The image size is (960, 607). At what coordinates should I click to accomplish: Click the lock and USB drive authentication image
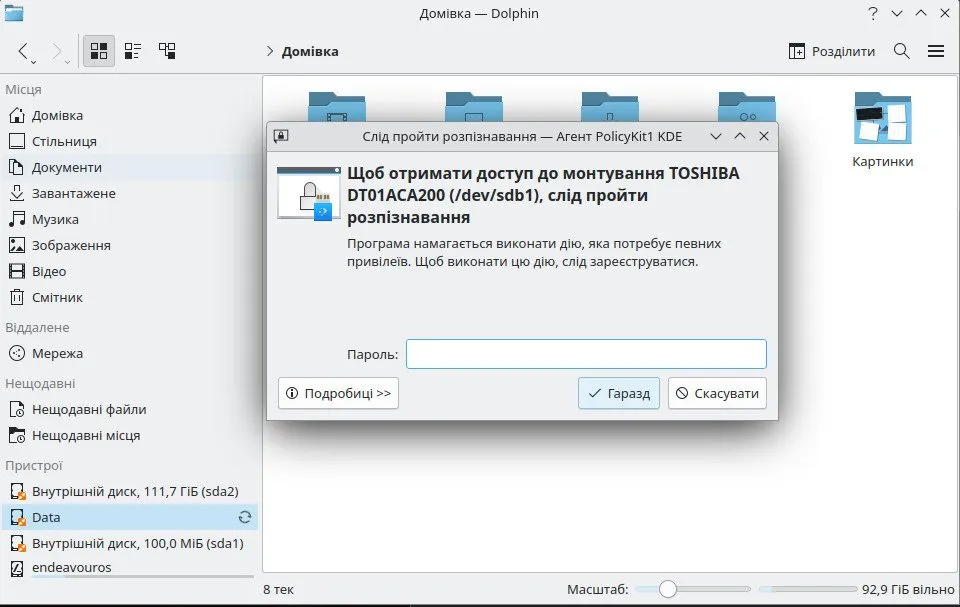click(x=309, y=192)
